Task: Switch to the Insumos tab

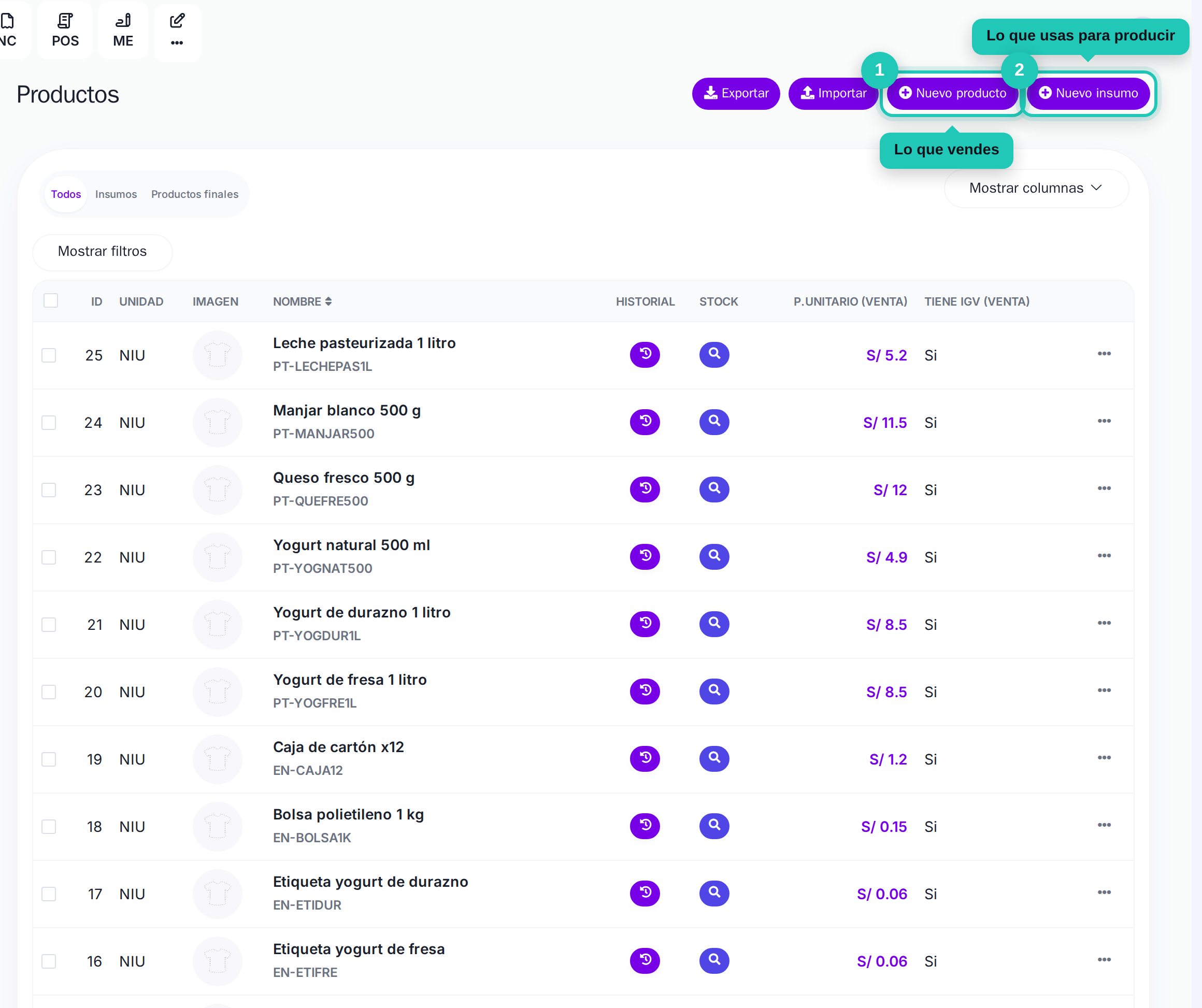Action: [116, 195]
